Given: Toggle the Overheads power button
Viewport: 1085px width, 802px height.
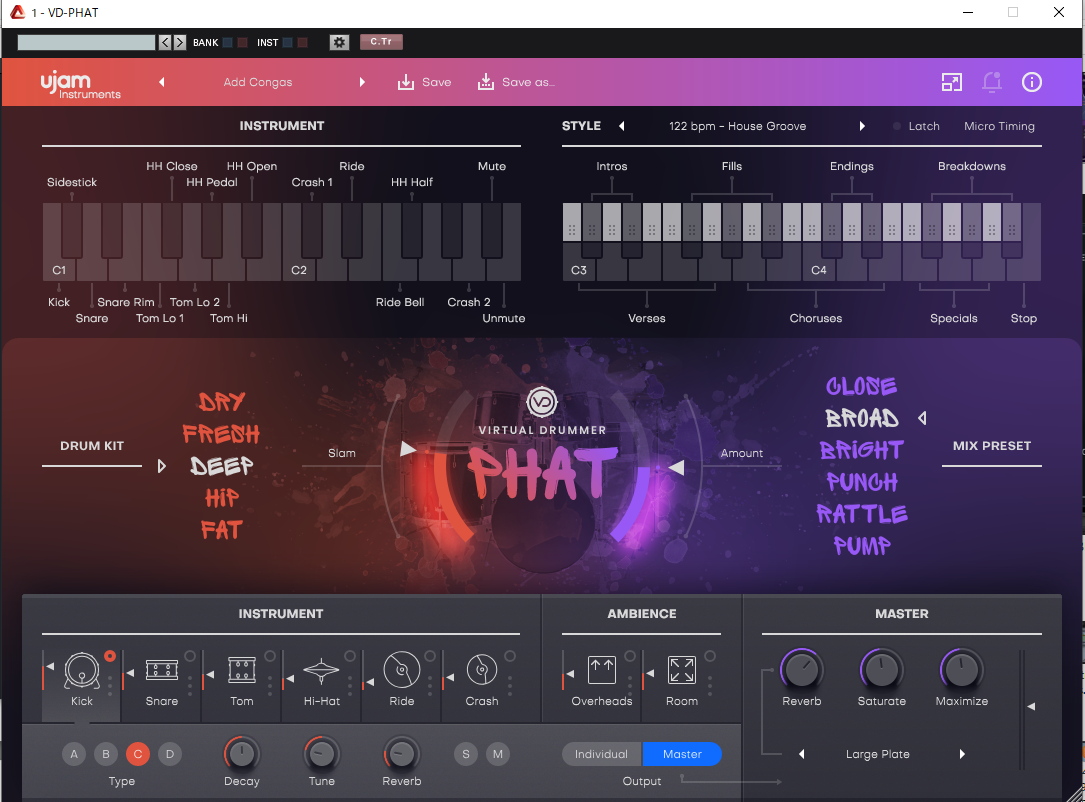Looking at the screenshot, I should tap(630, 656).
